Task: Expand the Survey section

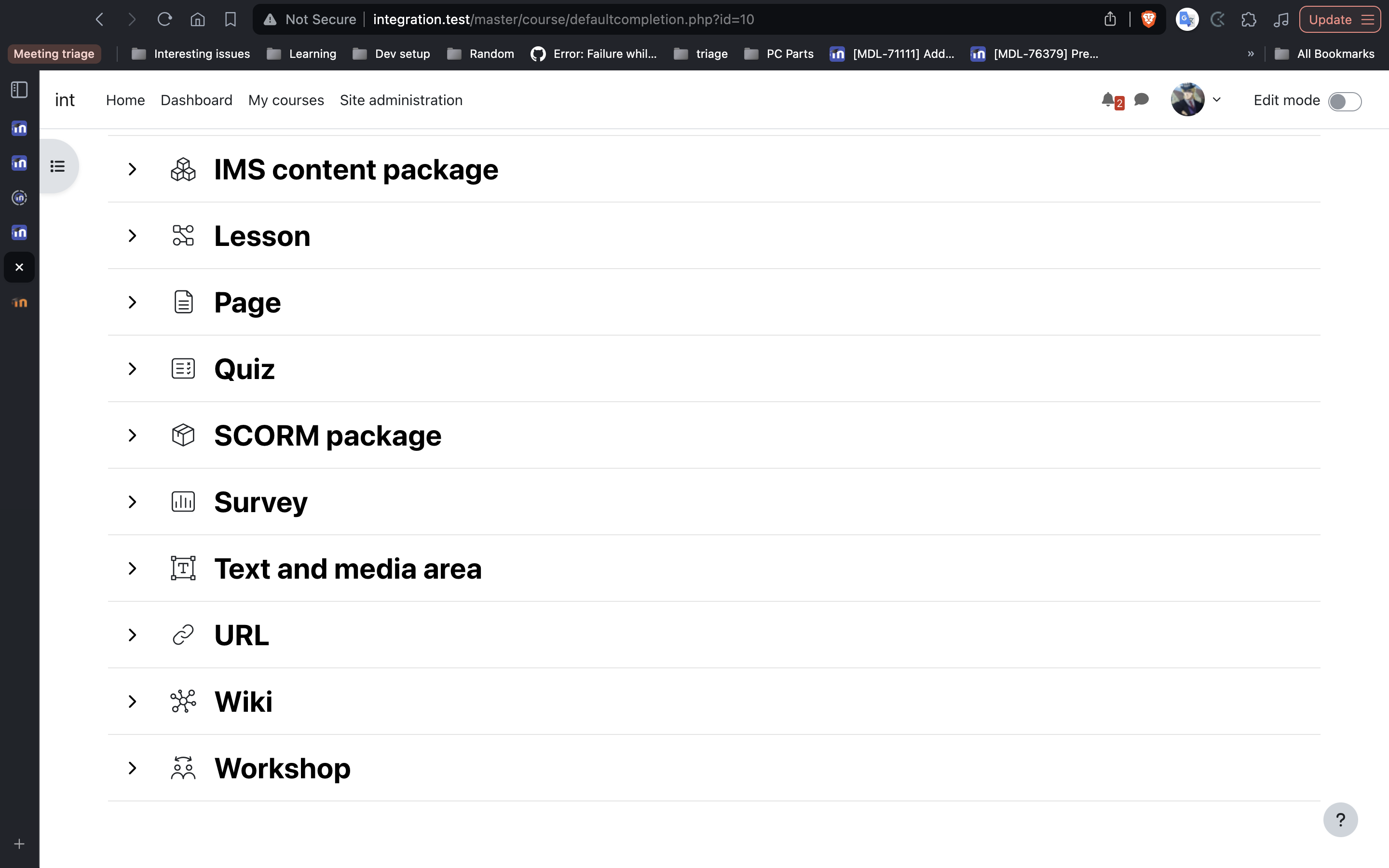Action: [133, 502]
